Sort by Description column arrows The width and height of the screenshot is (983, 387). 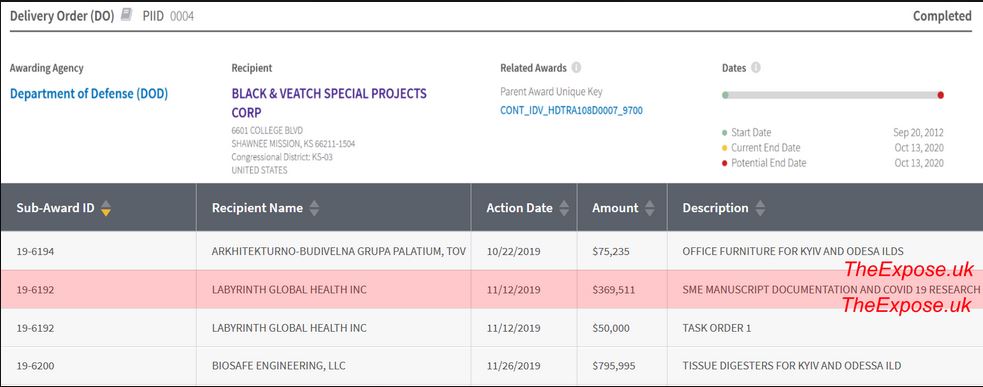760,208
